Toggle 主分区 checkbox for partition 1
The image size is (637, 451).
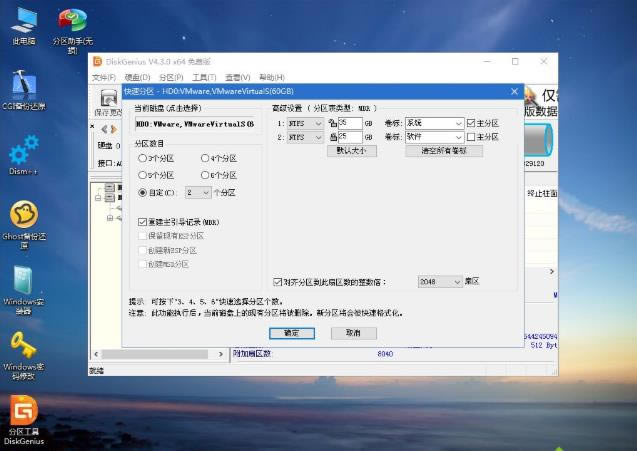coord(471,123)
